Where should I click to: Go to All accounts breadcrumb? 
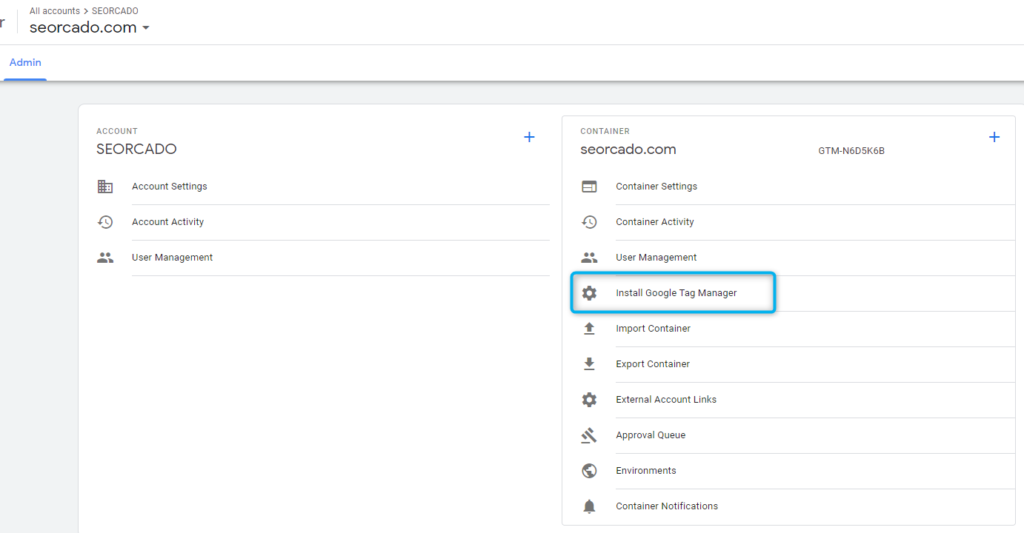[54, 11]
